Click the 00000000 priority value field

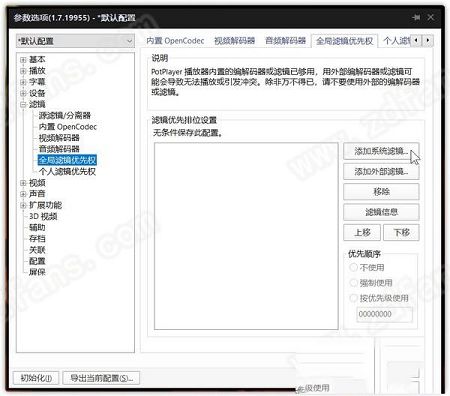(x=384, y=314)
